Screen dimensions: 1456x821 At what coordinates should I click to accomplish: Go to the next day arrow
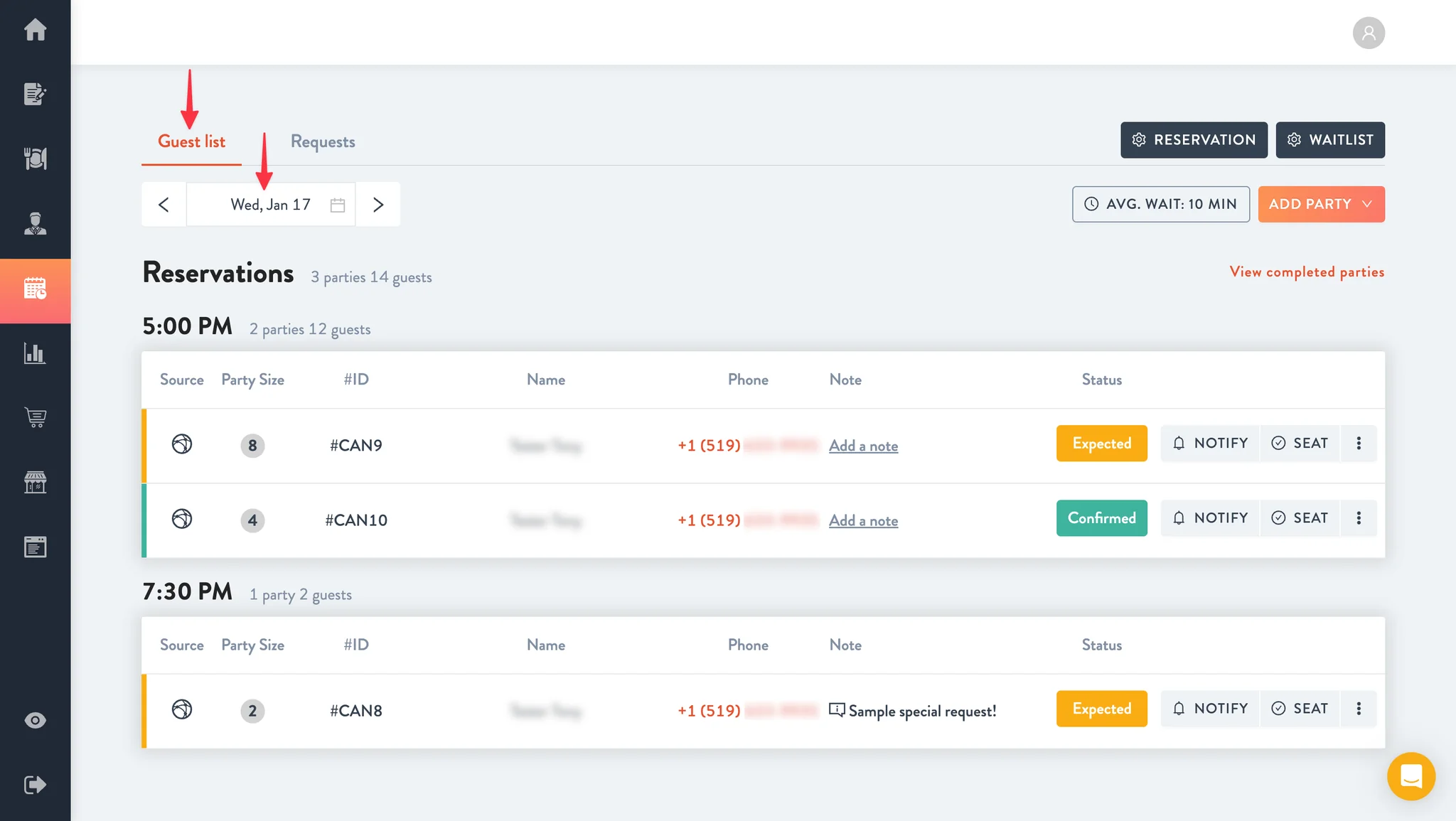(378, 205)
